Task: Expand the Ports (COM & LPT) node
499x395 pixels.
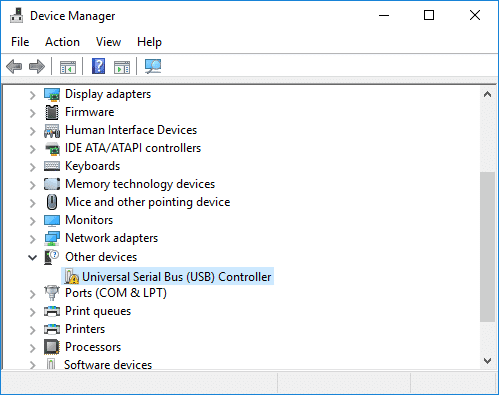Action: (x=32, y=294)
